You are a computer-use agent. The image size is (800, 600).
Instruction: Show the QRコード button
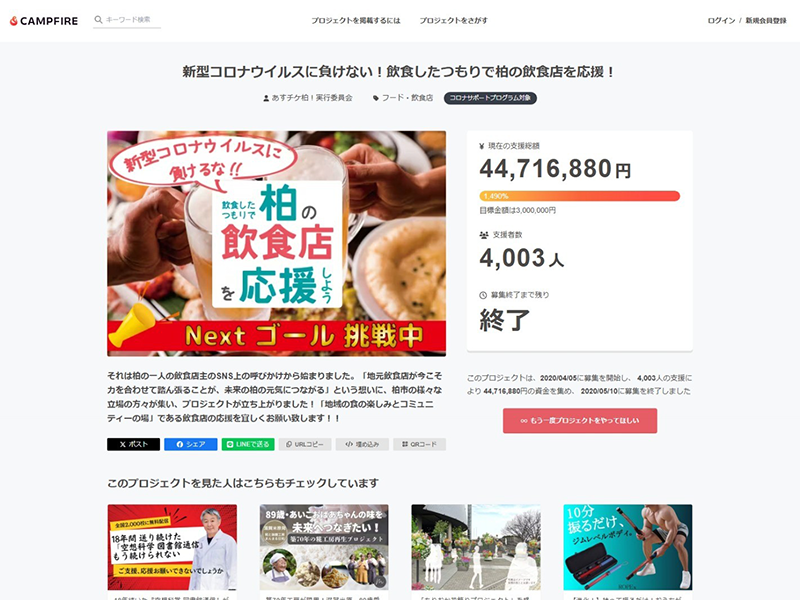(x=419, y=444)
